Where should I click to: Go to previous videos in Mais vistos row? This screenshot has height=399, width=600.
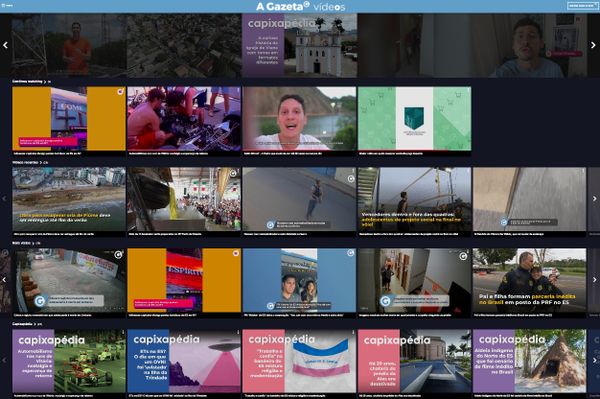point(5,280)
